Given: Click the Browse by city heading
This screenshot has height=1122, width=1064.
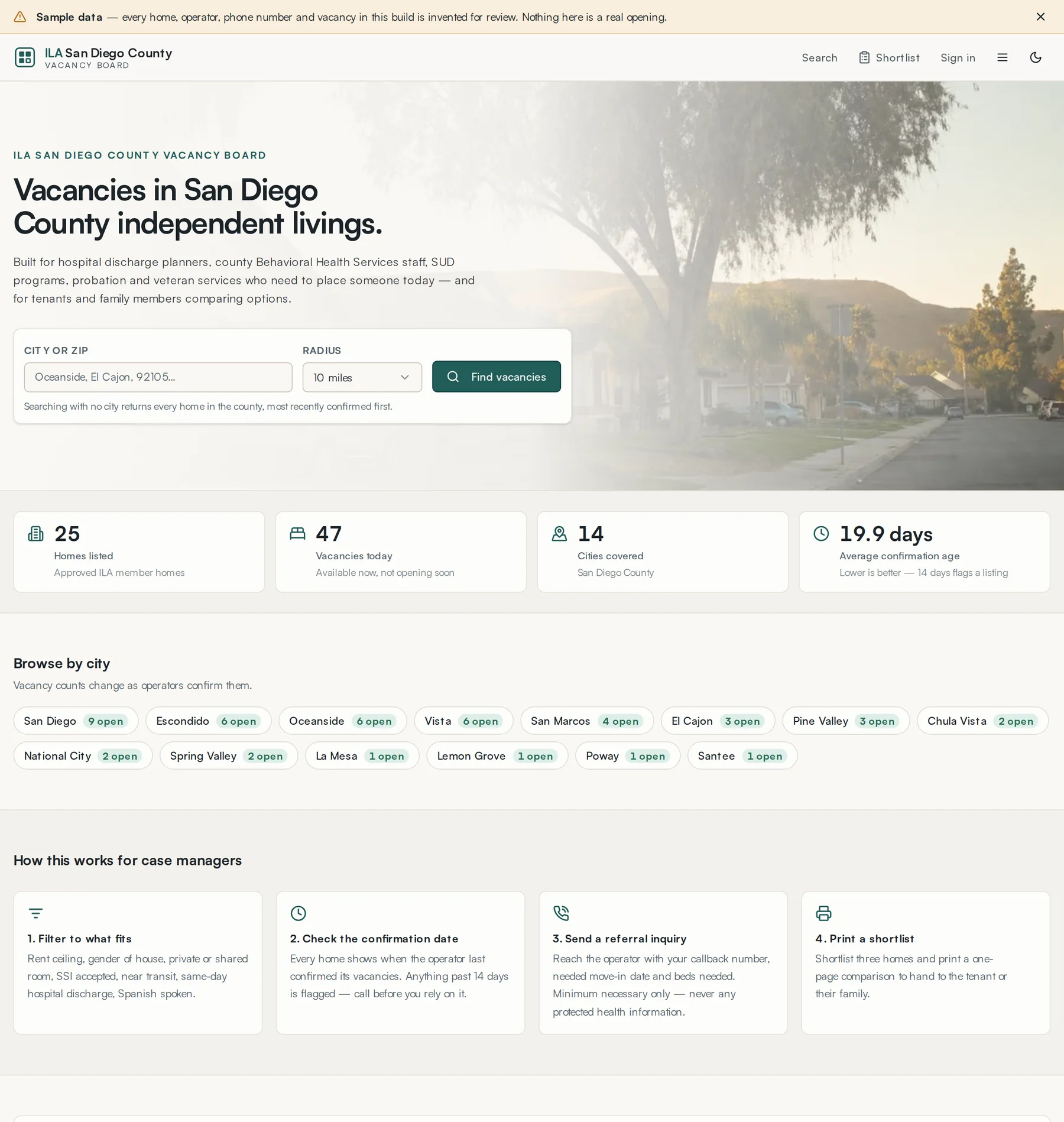Looking at the screenshot, I should (x=62, y=663).
